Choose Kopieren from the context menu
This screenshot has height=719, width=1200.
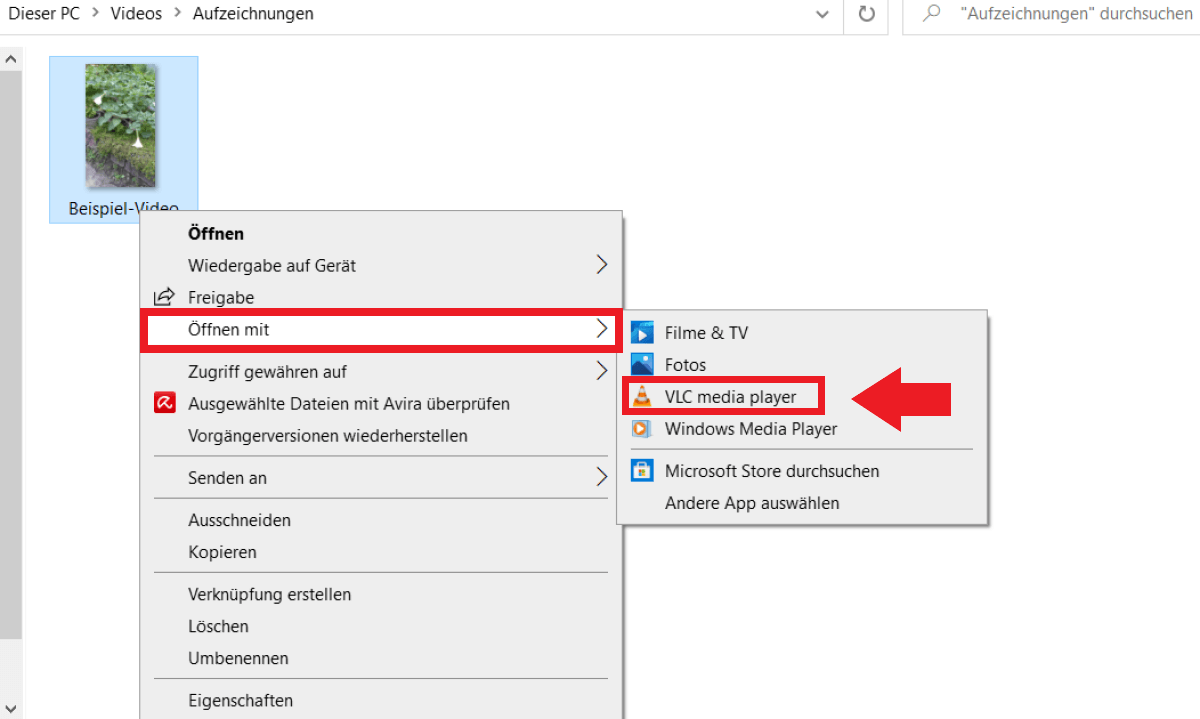381,552
